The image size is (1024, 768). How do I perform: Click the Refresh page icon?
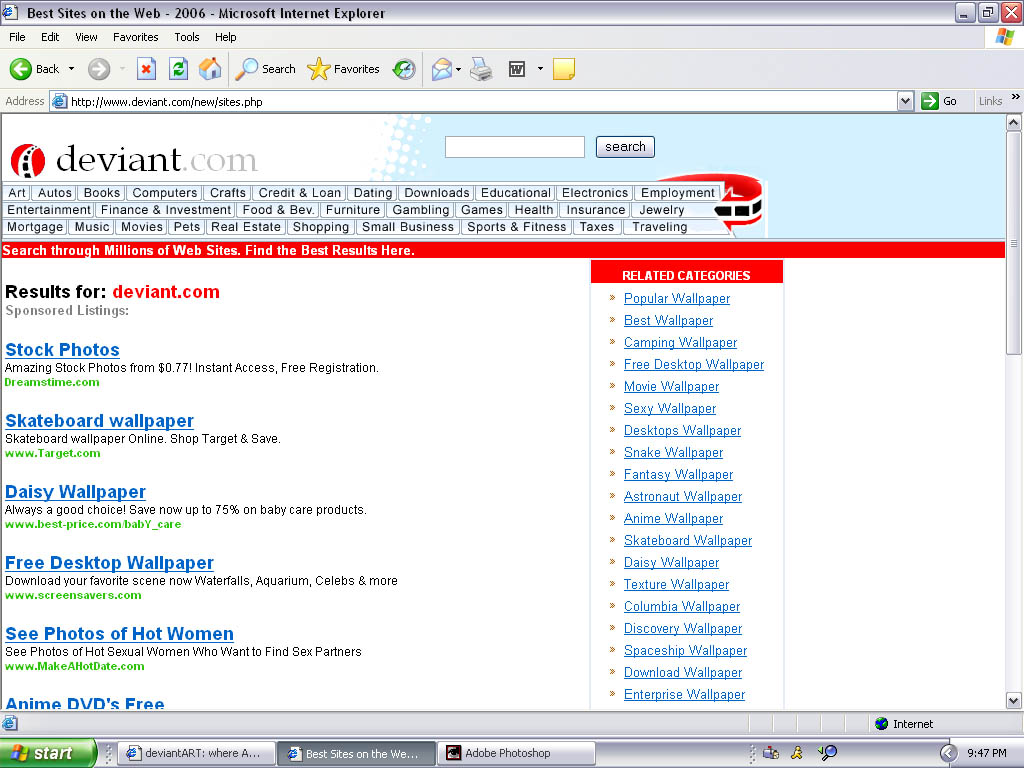pyautogui.click(x=178, y=69)
